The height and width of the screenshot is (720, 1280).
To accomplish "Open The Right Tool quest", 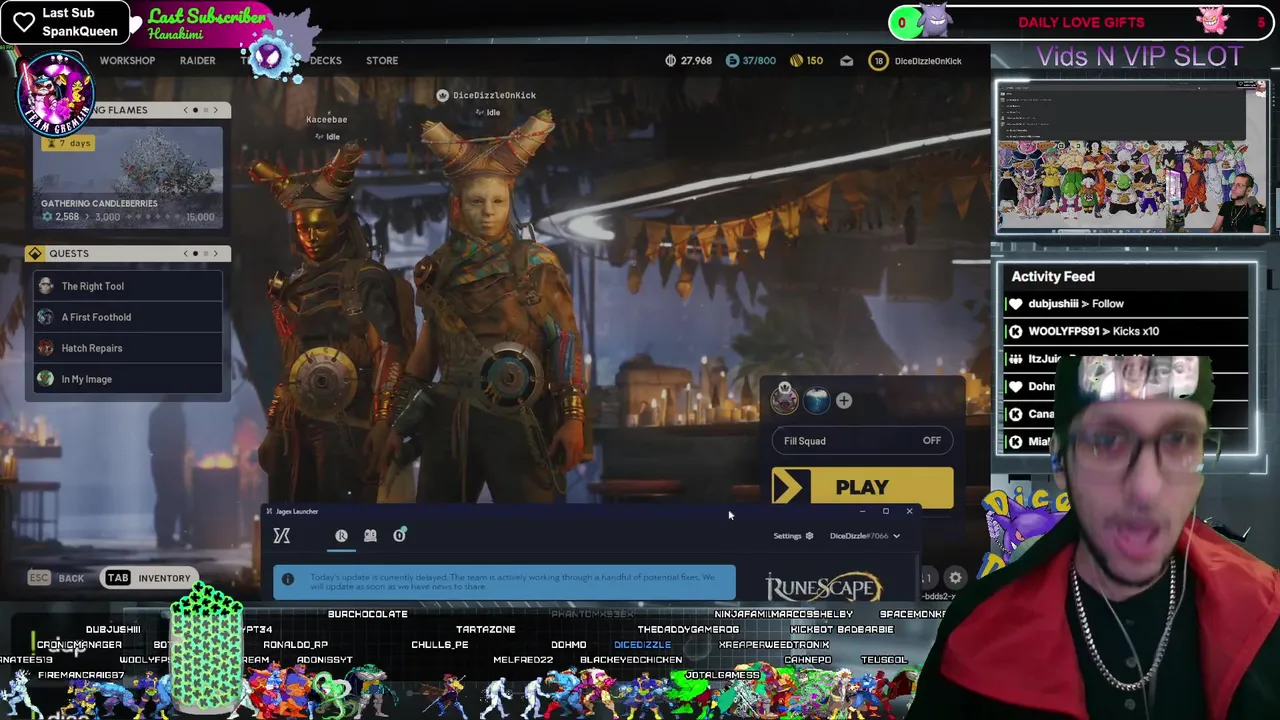I will 128,286.
